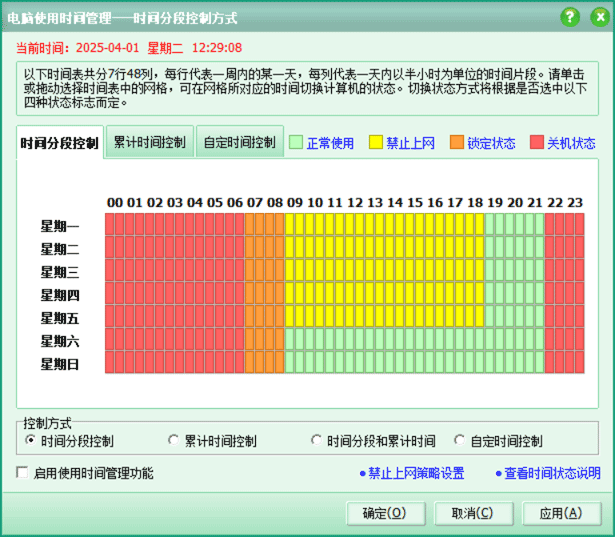Select the 关机状态 red status swatch

pyautogui.click(x=537, y=143)
